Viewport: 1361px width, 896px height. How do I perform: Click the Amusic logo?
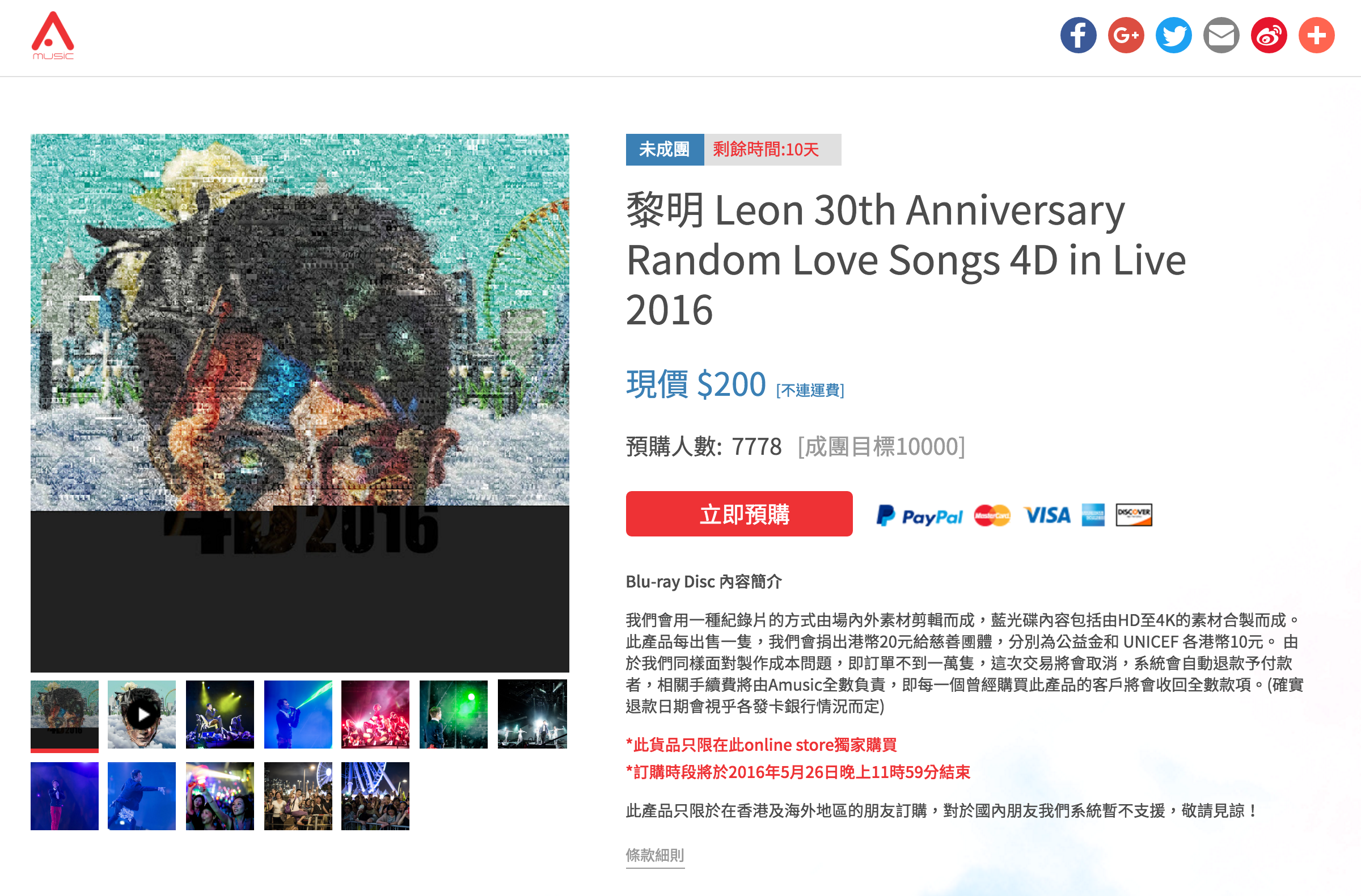pyautogui.click(x=53, y=36)
